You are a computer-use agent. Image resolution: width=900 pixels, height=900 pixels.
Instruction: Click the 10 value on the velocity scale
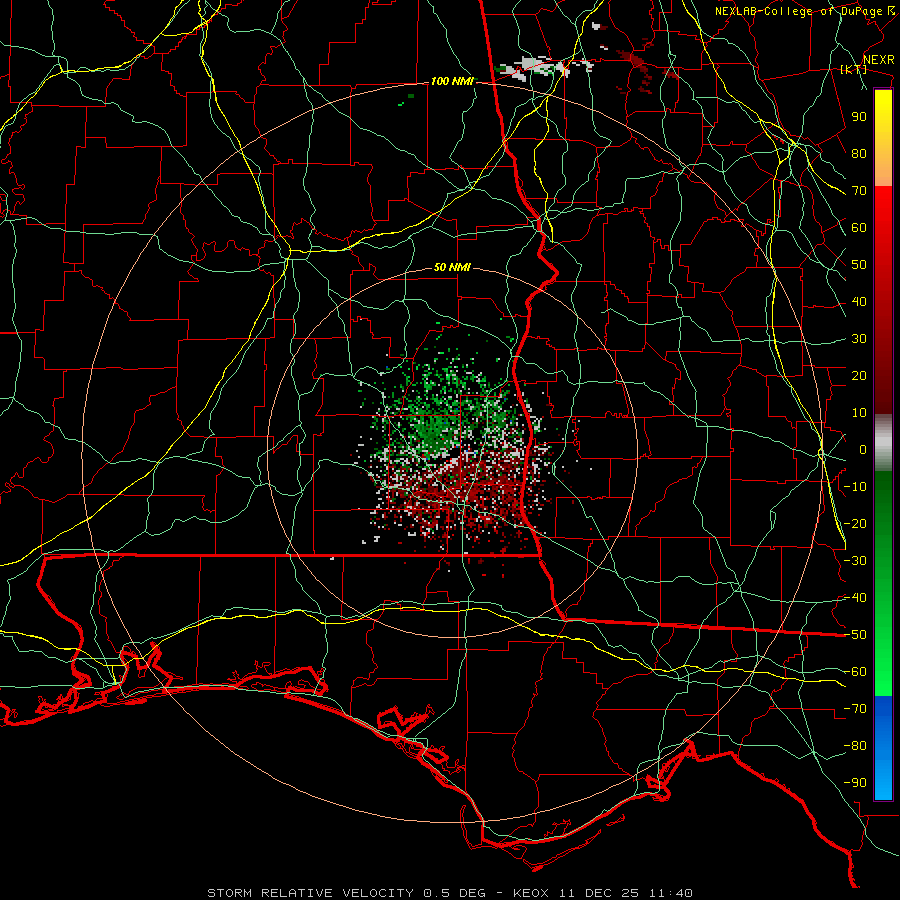(x=859, y=413)
